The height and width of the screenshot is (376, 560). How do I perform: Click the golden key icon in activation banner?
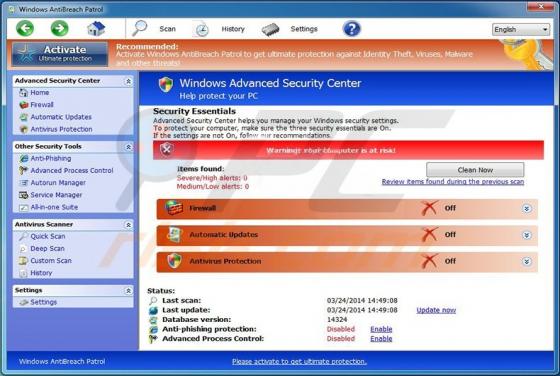point(527,54)
